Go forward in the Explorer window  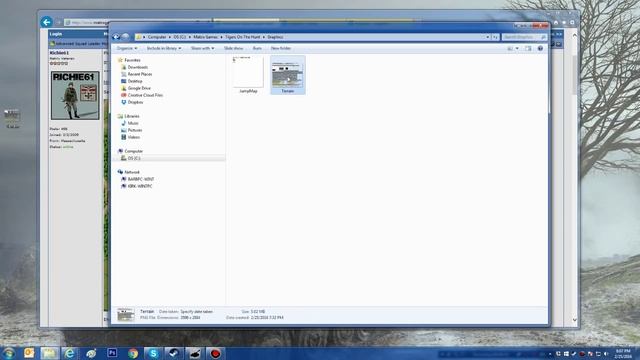tap(125, 37)
